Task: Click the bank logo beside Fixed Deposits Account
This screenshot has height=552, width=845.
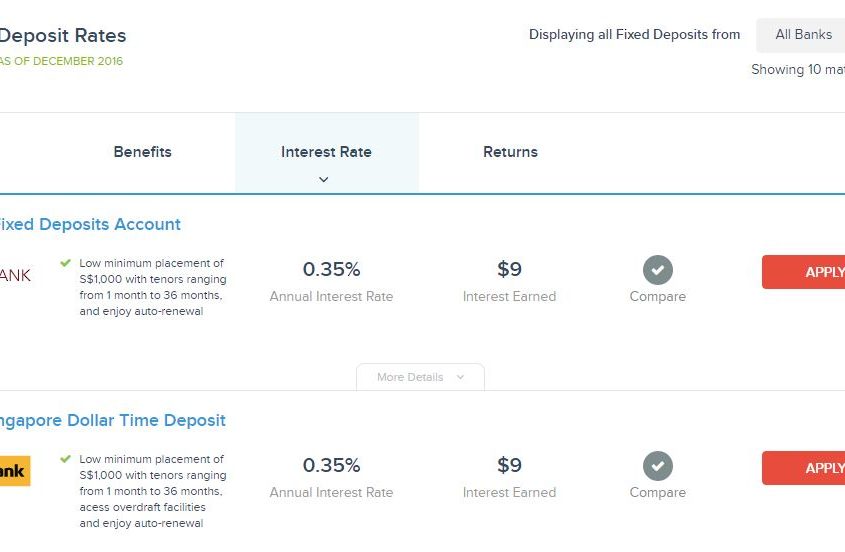Action: (x=15, y=275)
